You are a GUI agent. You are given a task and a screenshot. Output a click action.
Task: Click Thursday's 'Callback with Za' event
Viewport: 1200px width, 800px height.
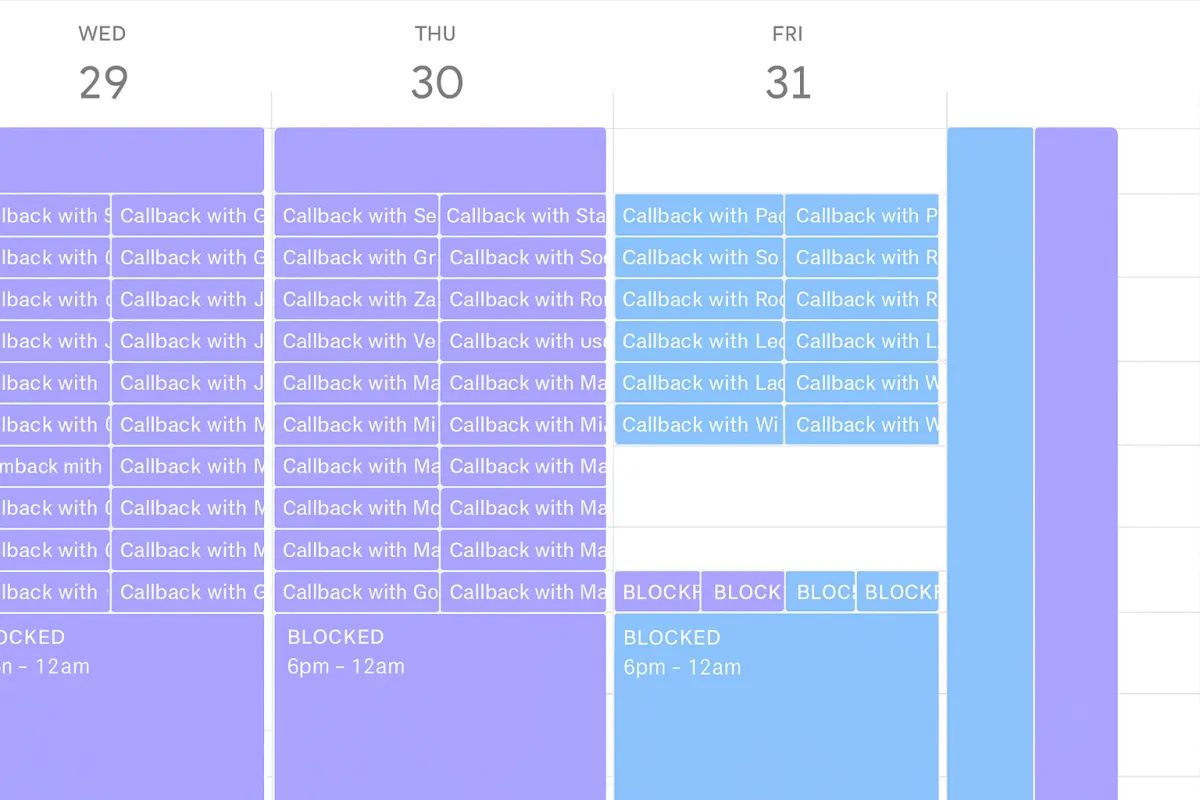pos(356,299)
